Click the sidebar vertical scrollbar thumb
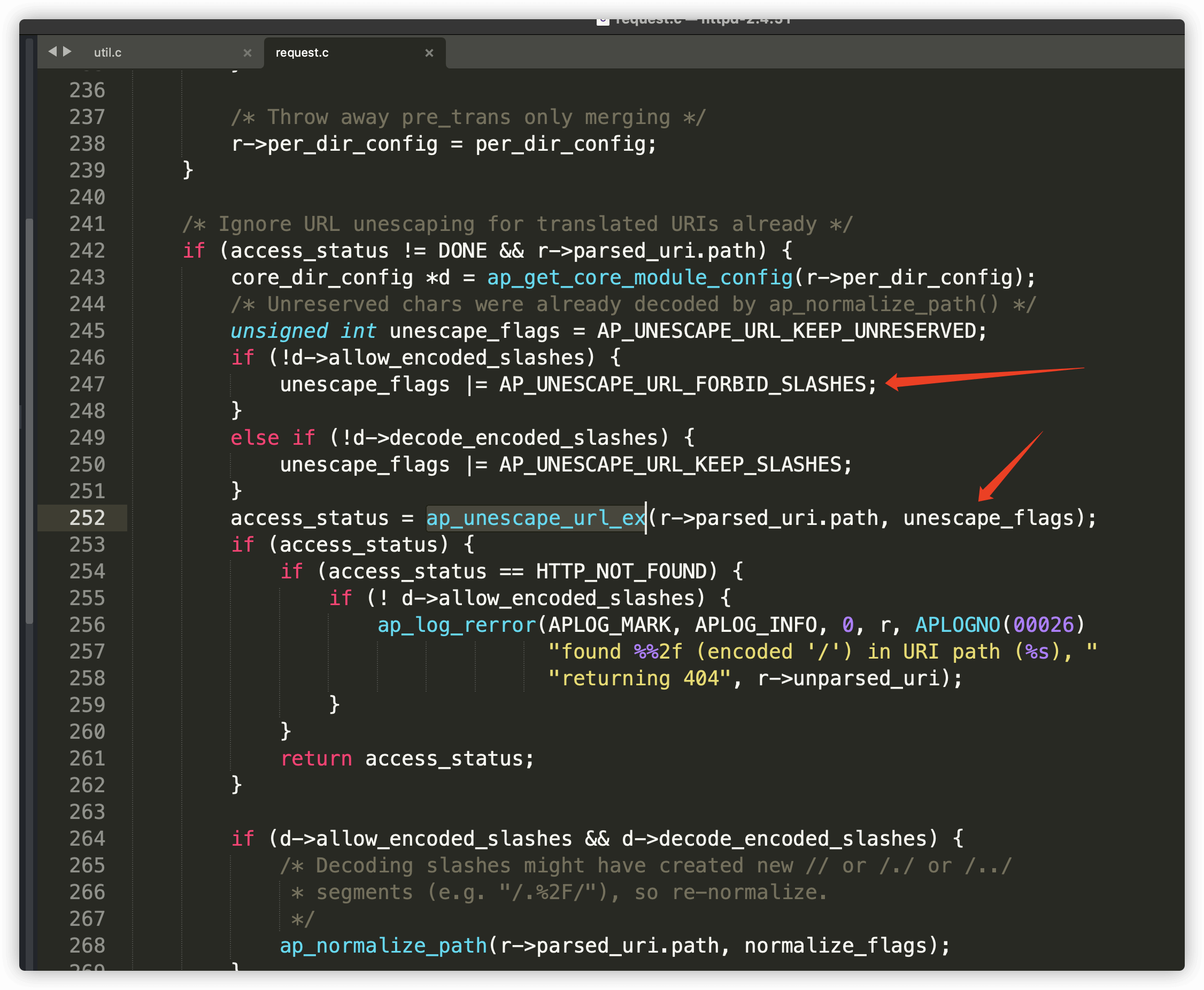 (29, 421)
